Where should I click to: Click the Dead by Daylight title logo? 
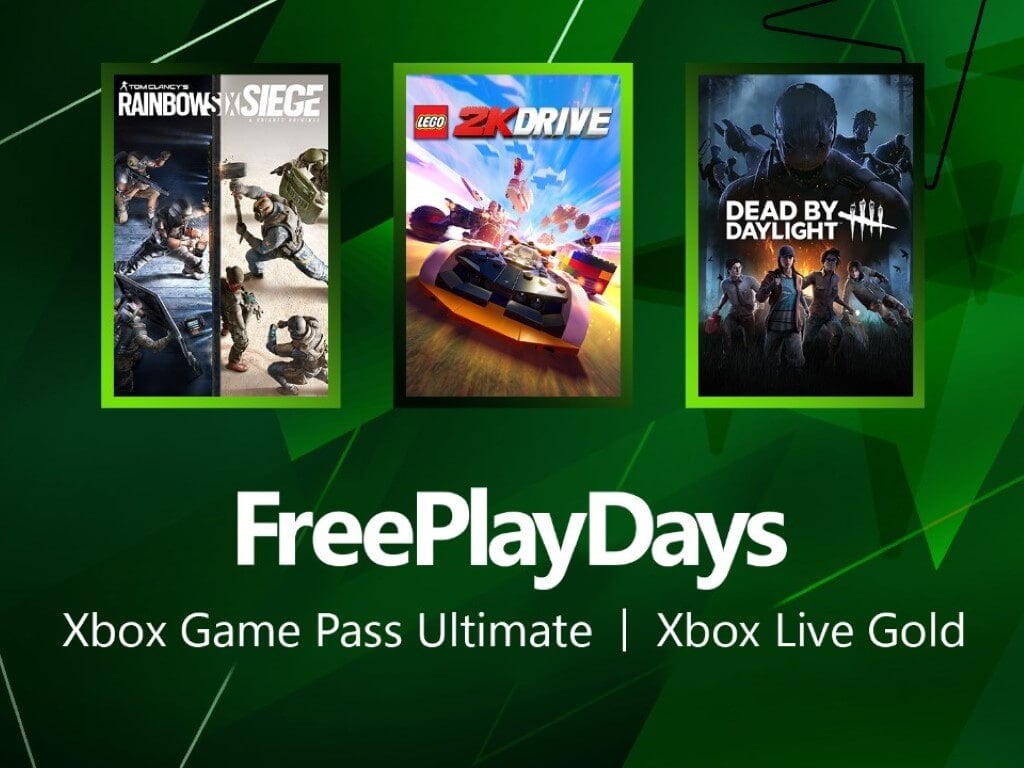click(x=810, y=219)
